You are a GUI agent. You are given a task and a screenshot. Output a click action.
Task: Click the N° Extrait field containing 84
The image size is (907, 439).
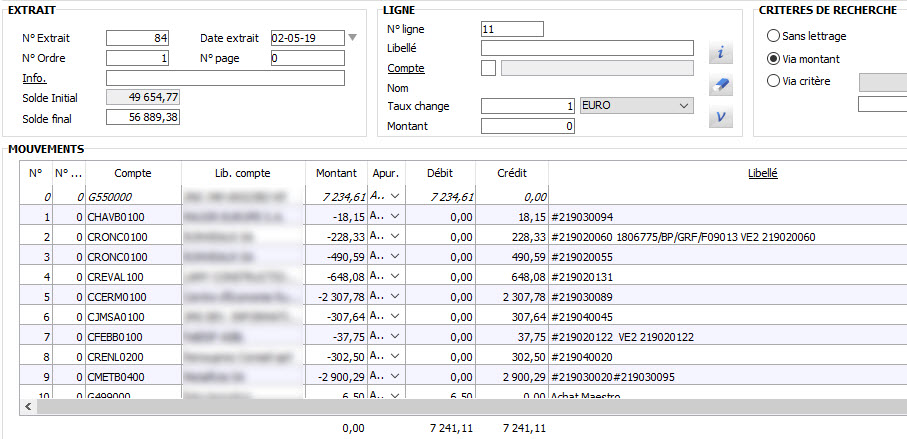[139, 38]
